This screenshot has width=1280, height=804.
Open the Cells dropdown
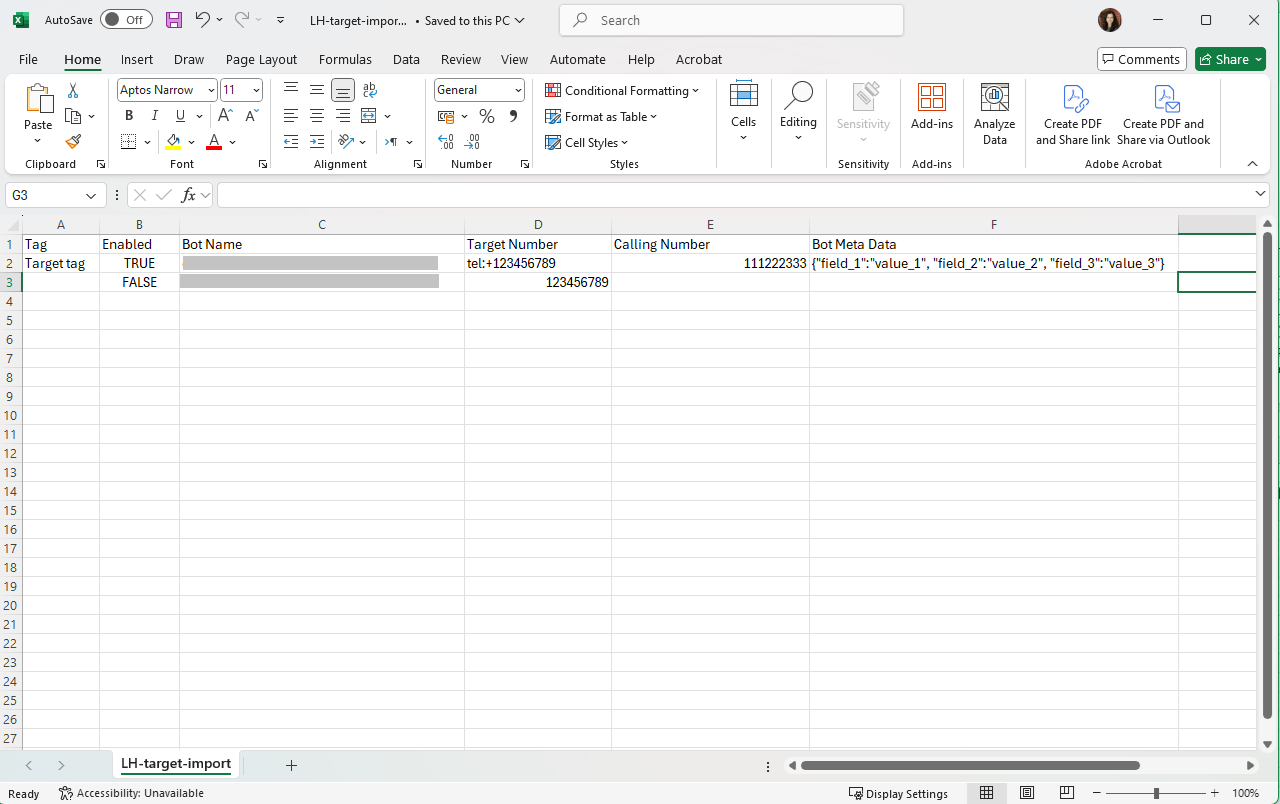tap(743, 112)
